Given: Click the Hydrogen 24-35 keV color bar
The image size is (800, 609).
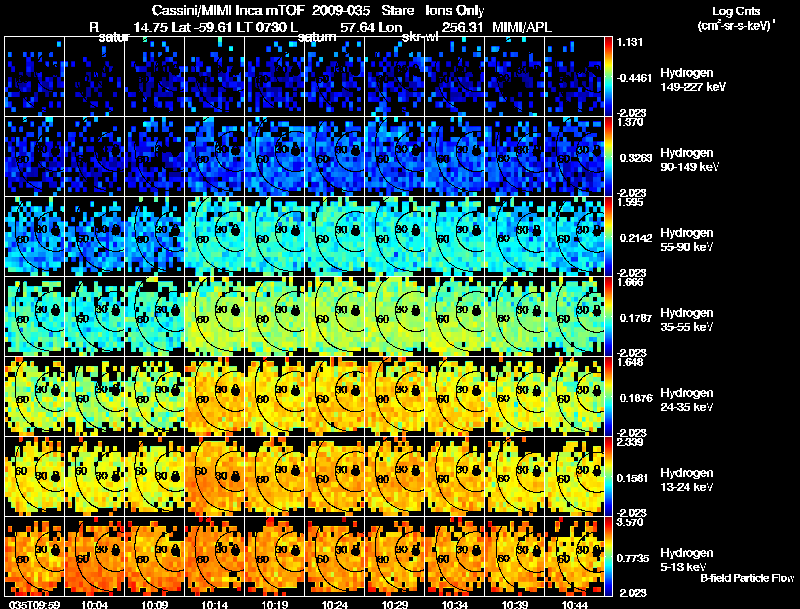Looking at the screenshot, I should click(x=608, y=396).
